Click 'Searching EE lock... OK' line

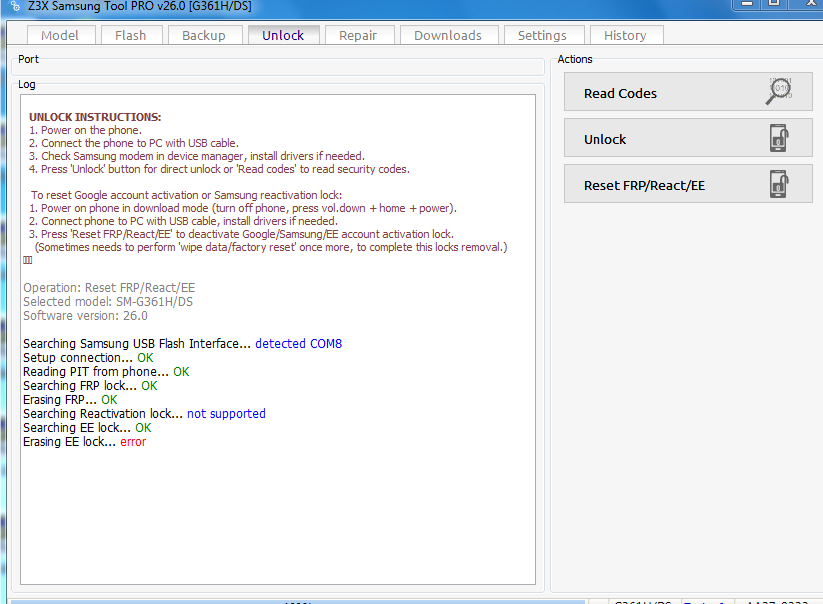point(87,428)
